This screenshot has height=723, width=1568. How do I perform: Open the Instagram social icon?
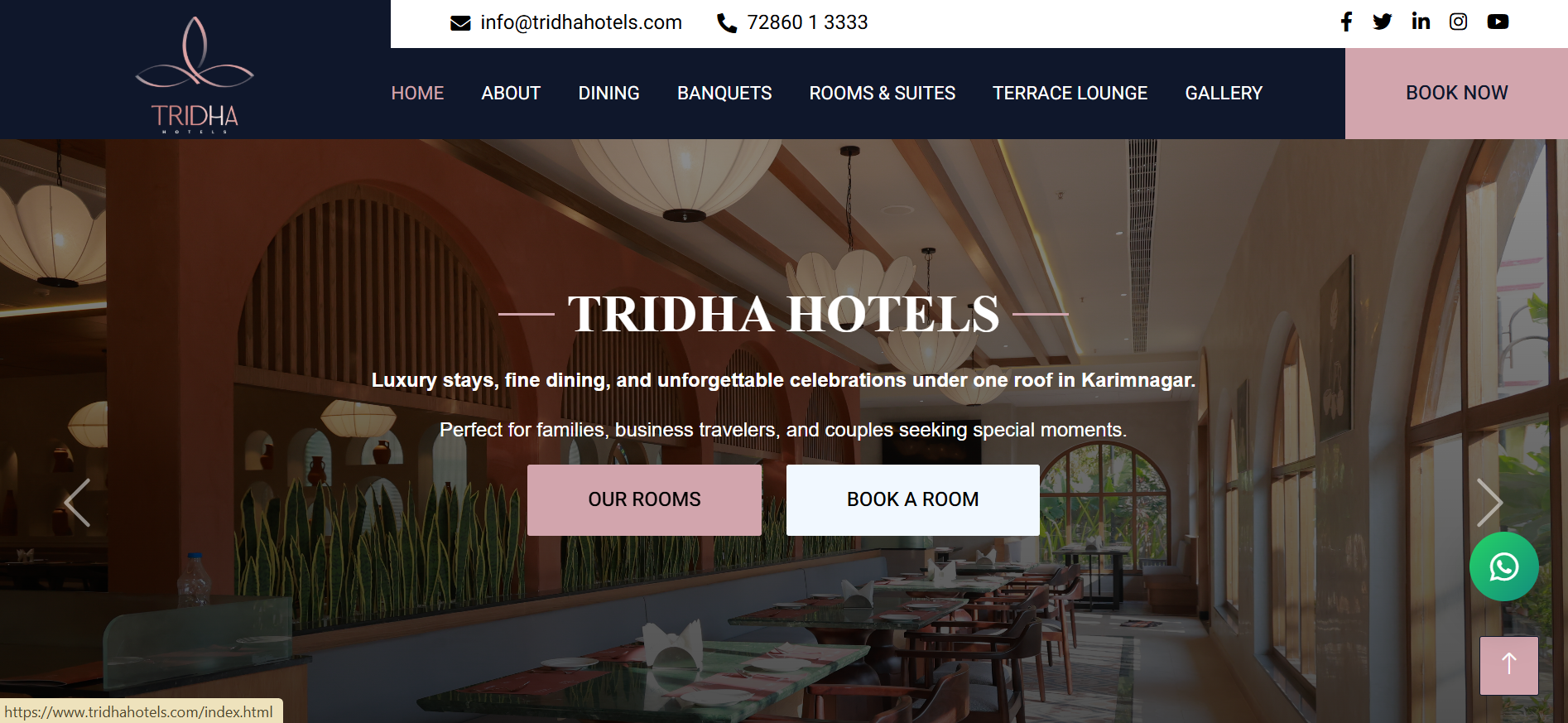(1458, 22)
